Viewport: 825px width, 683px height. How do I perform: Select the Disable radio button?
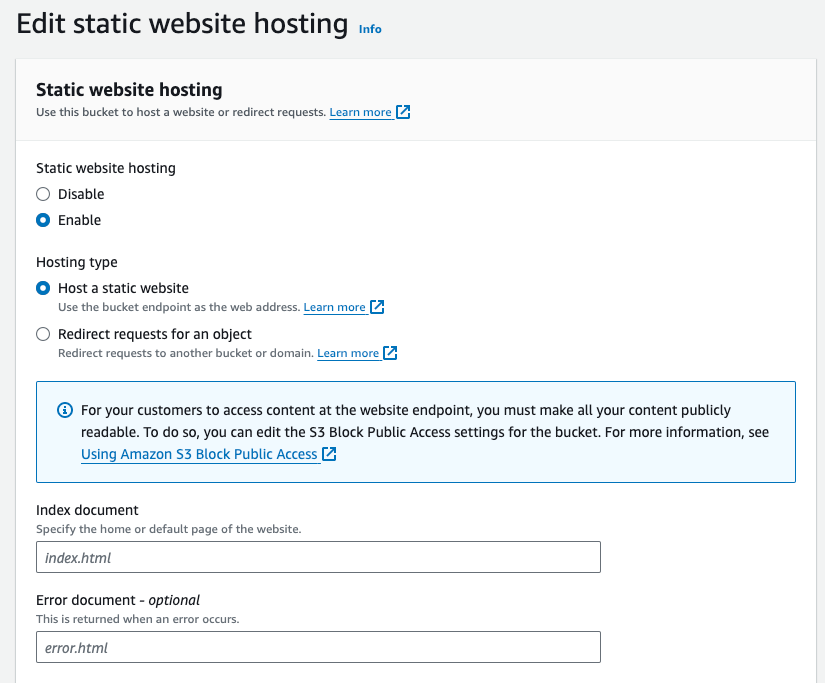pos(43,194)
